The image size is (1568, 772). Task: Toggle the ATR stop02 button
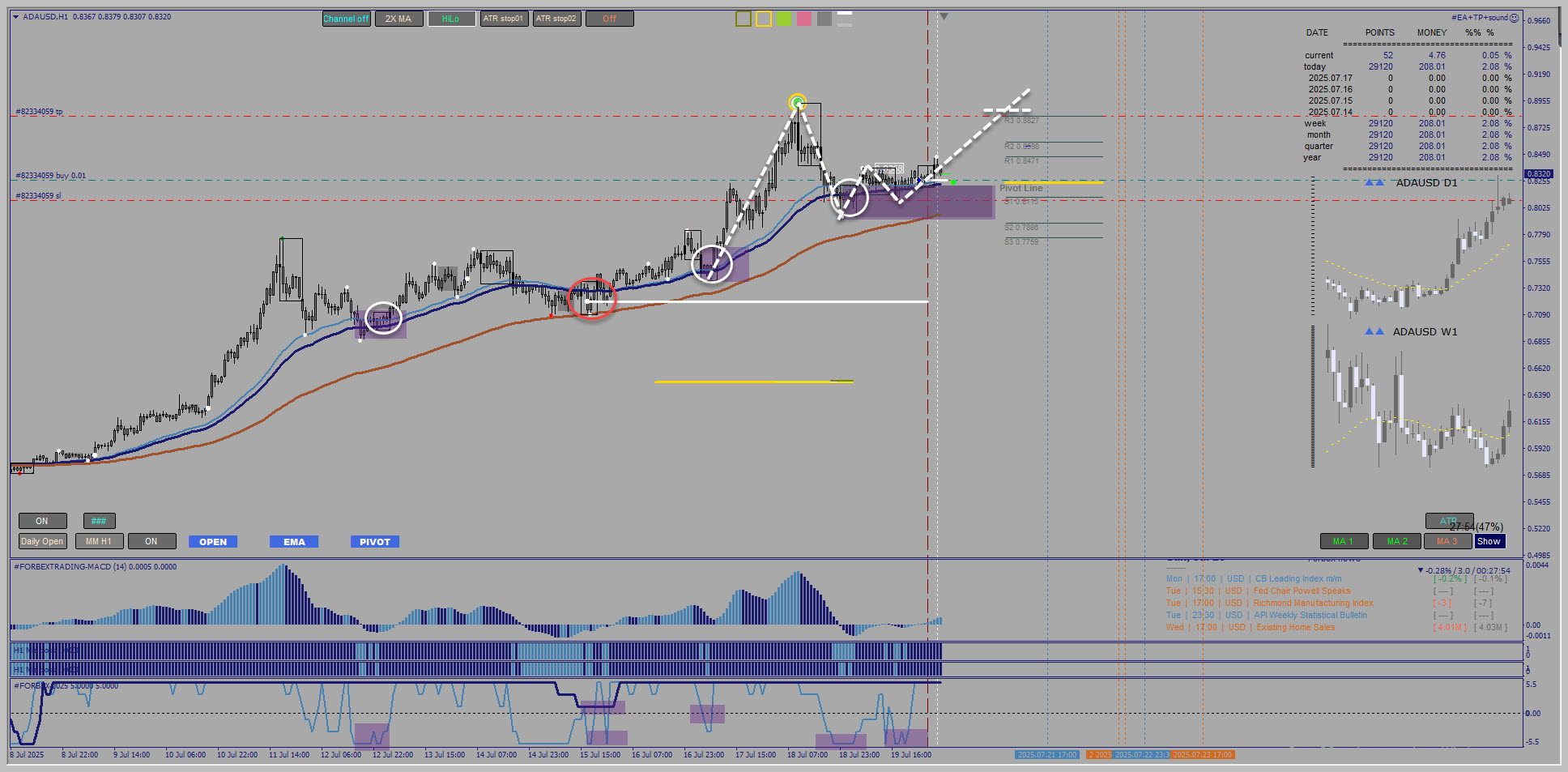point(556,19)
